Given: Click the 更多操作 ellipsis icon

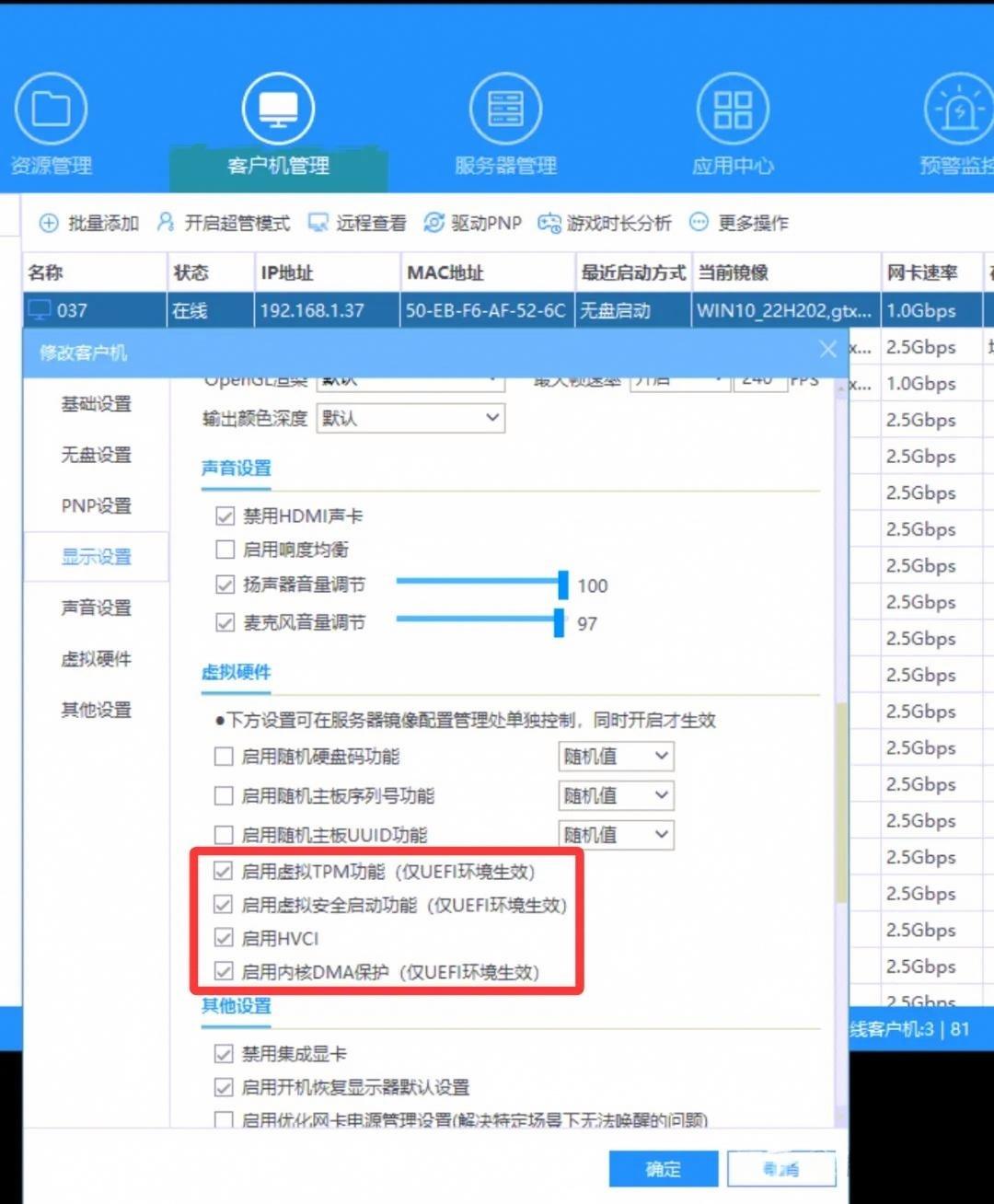Looking at the screenshot, I should tap(699, 222).
